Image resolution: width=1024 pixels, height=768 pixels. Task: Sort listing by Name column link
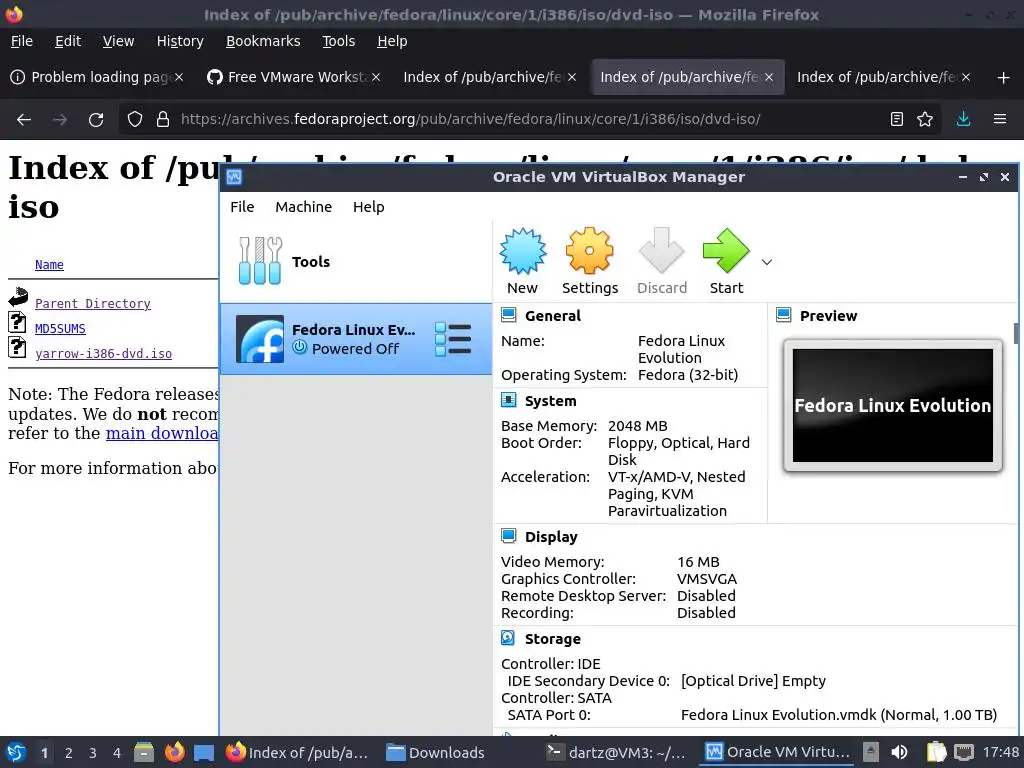point(49,264)
